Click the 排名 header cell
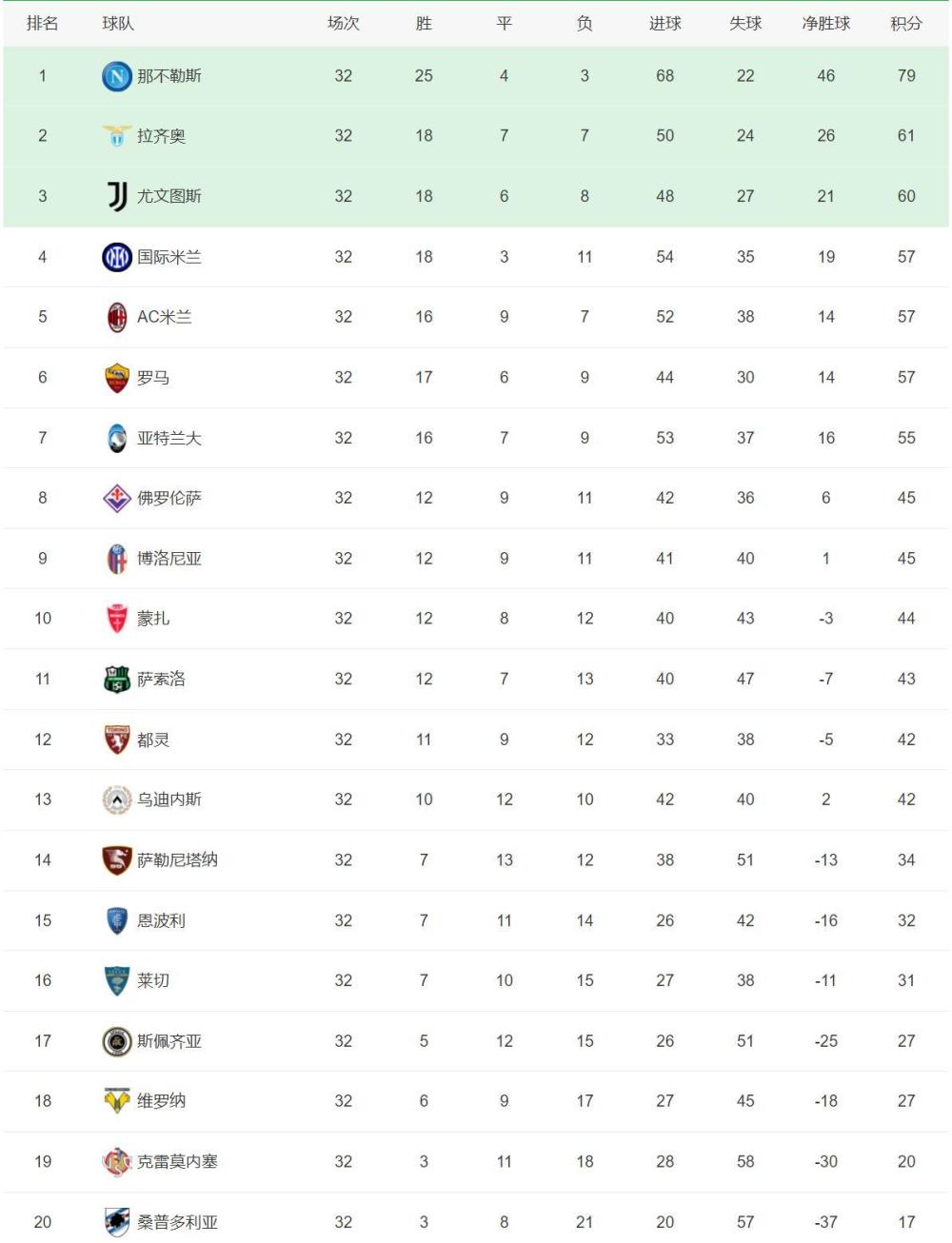The width and height of the screenshot is (952, 1243). 42,24
